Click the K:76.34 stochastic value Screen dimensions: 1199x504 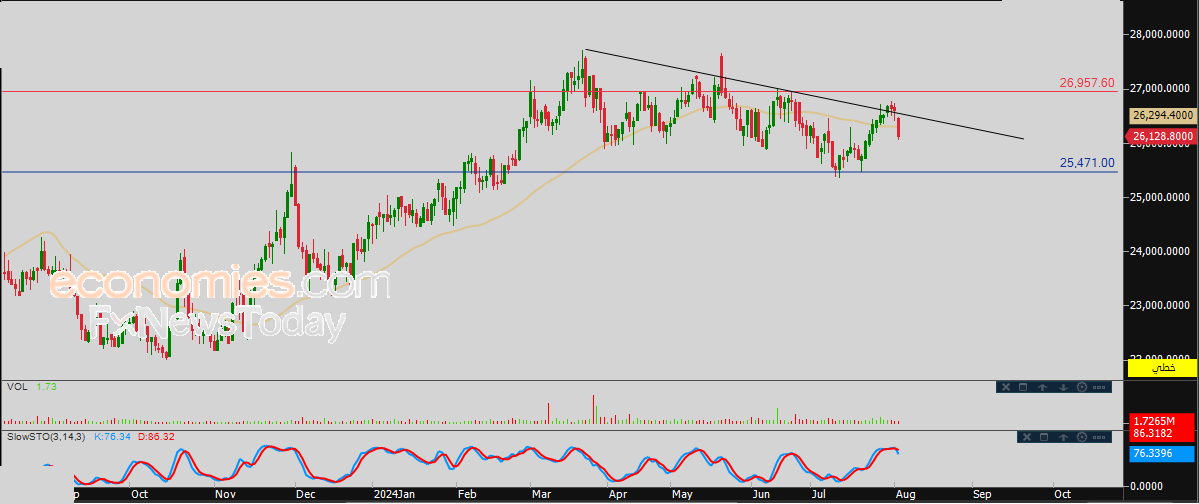pos(112,437)
